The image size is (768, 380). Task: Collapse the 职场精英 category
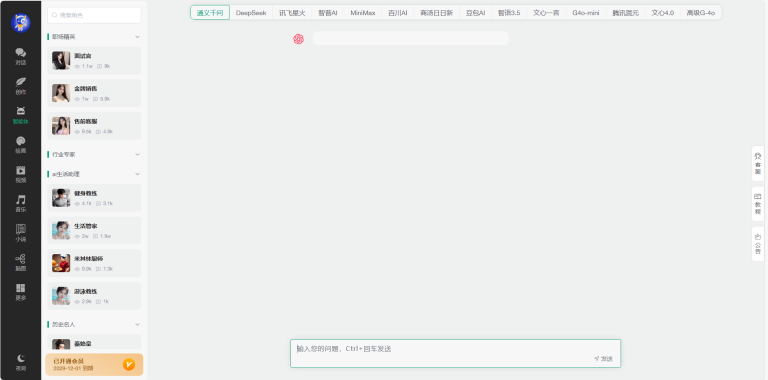tap(137, 37)
